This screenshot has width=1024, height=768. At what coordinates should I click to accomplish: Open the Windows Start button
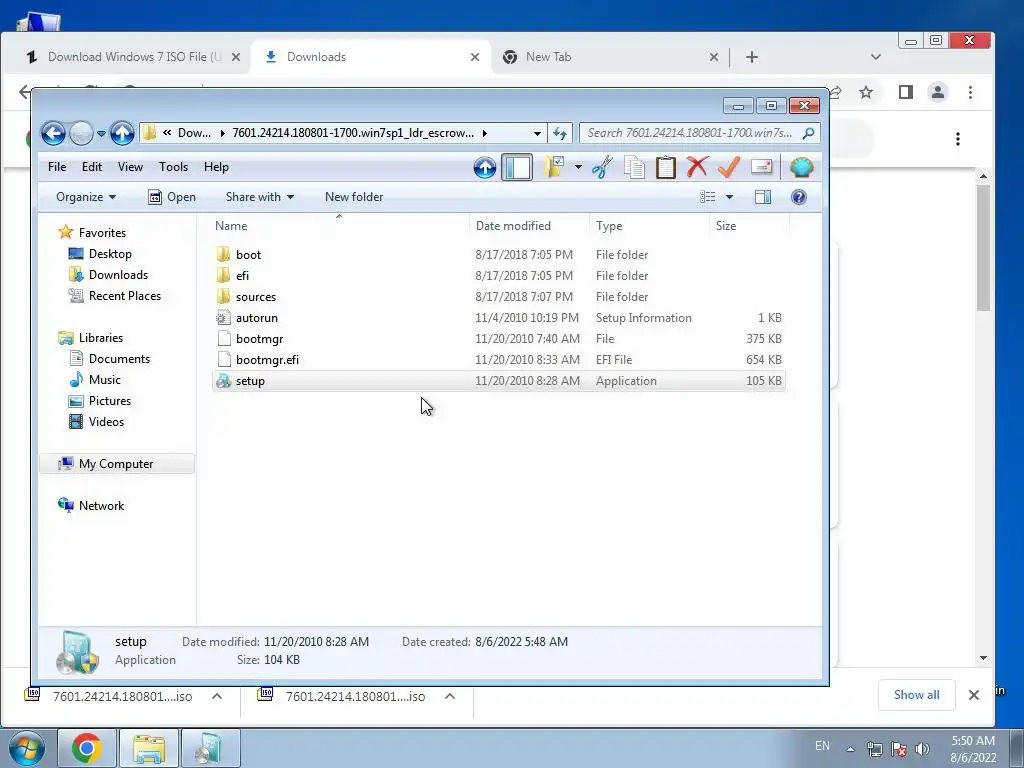pos(27,748)
